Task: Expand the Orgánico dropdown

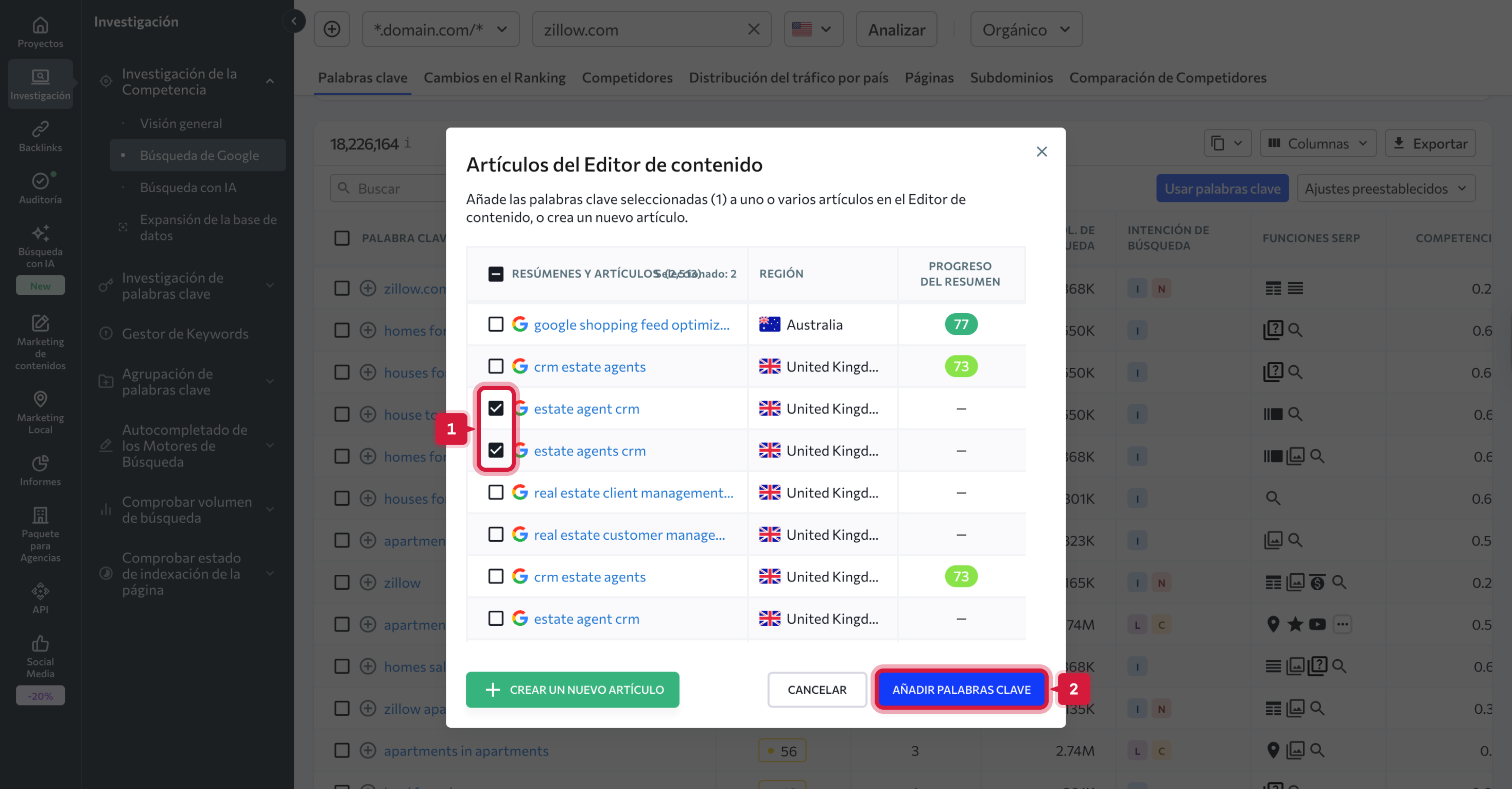Action: [1026, 29]
